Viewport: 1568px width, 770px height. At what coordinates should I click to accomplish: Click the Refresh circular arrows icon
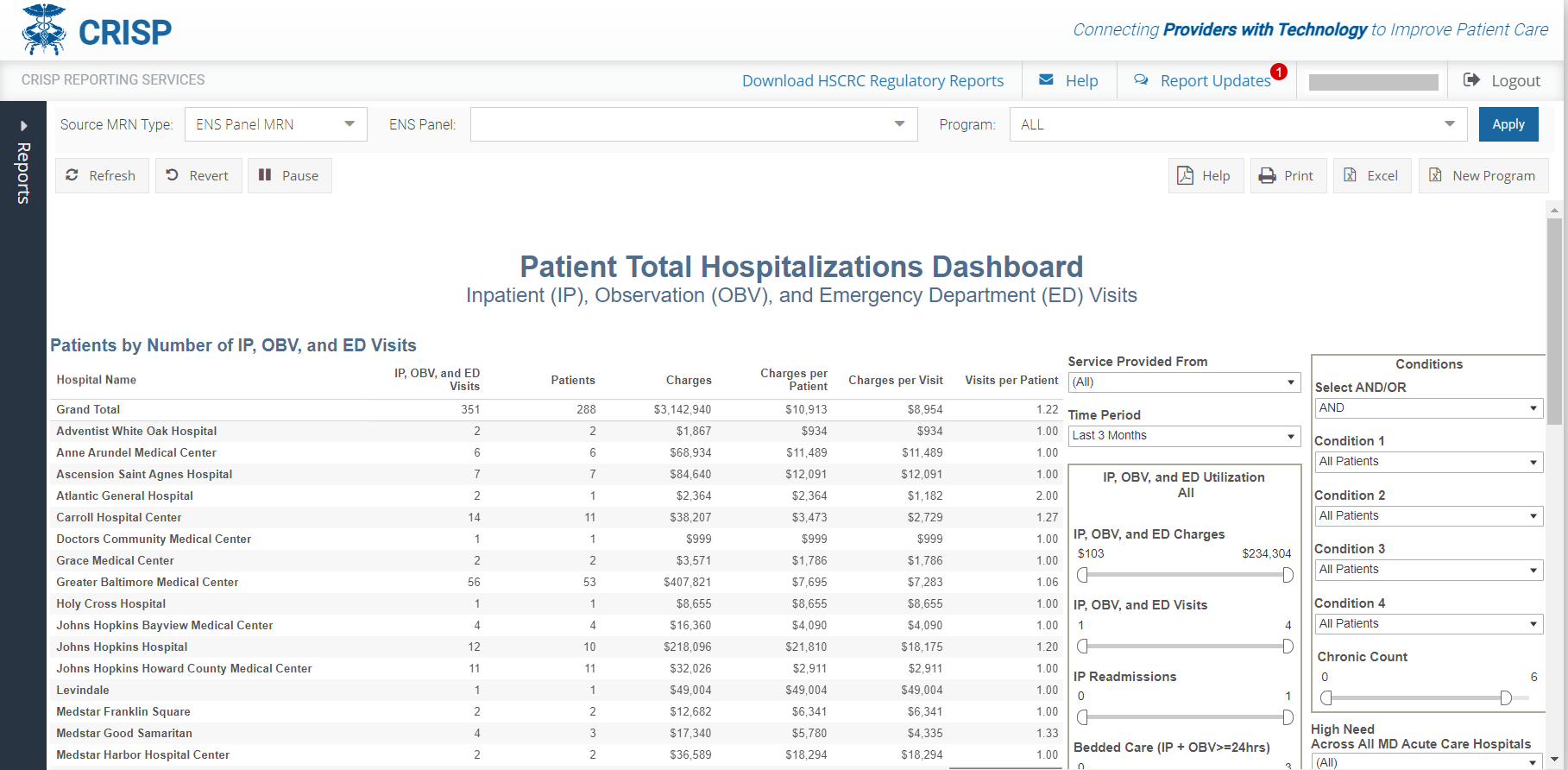tap(72, 174)
